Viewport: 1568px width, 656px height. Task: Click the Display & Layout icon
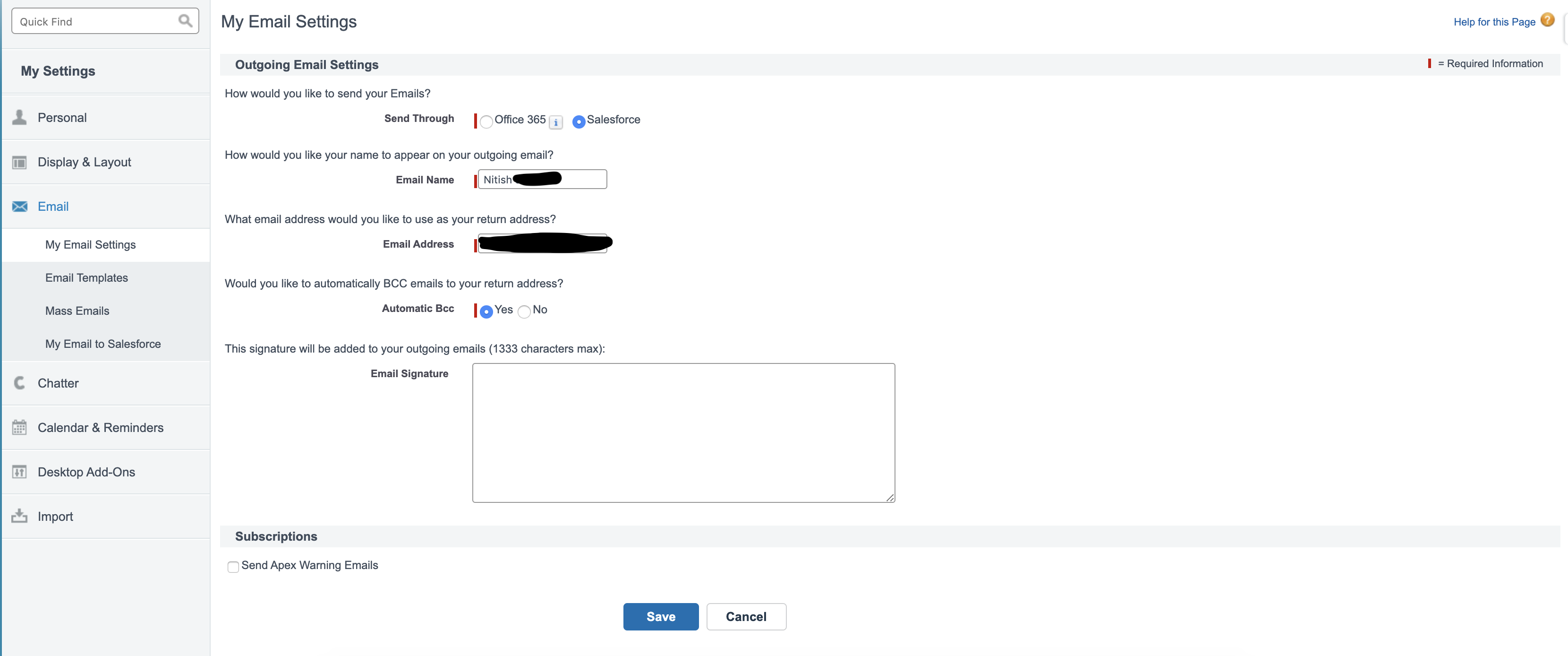point(19,162)
